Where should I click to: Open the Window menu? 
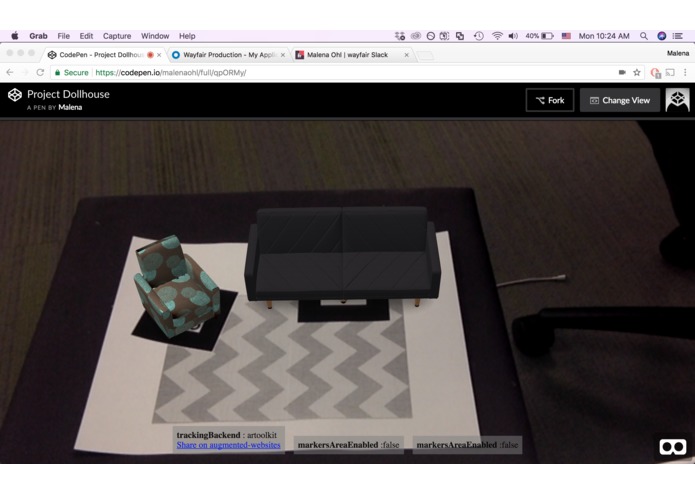[155, 36]
